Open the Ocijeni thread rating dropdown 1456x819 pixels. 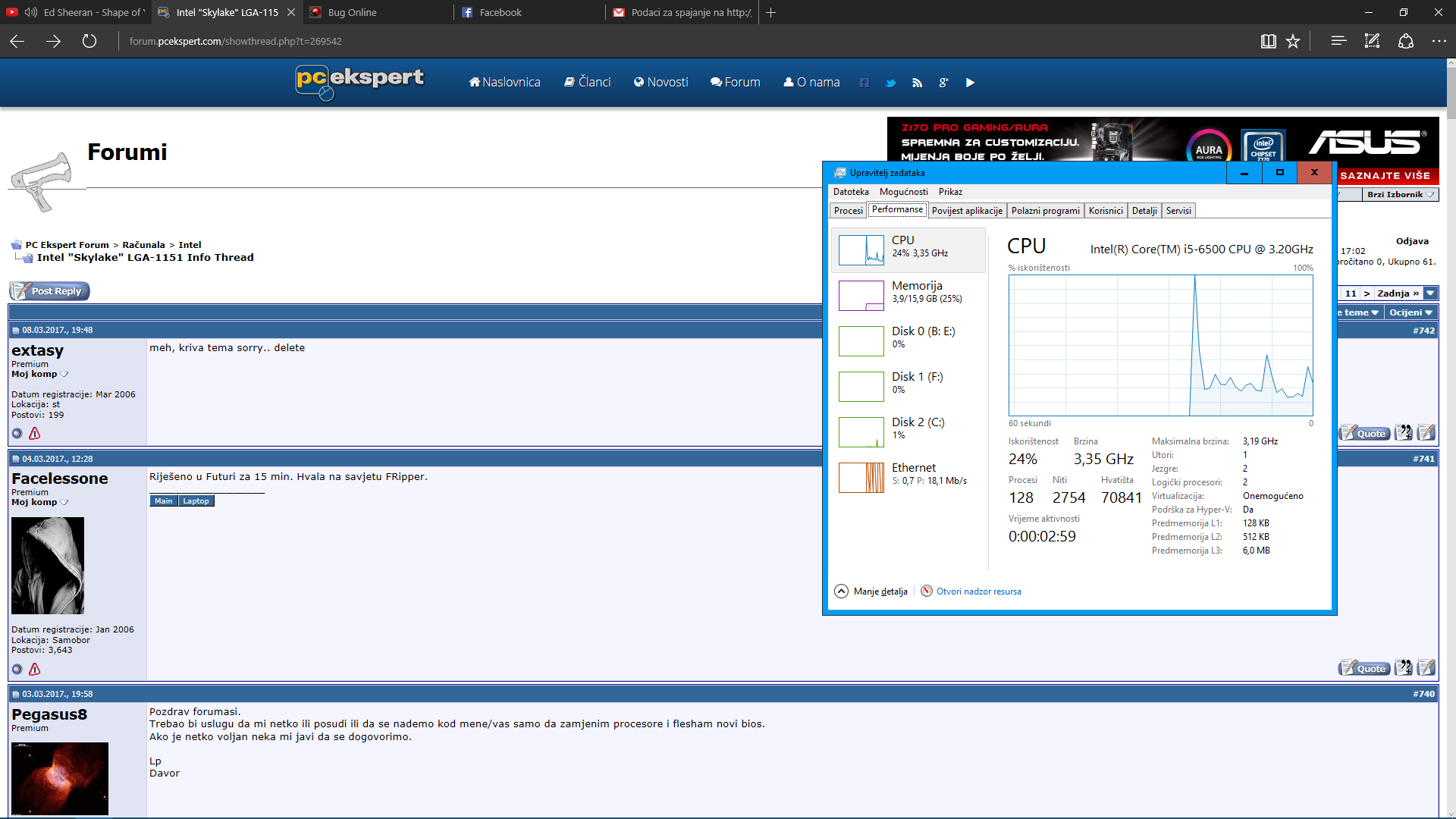pyautogui.click(x=1410, y=312)
